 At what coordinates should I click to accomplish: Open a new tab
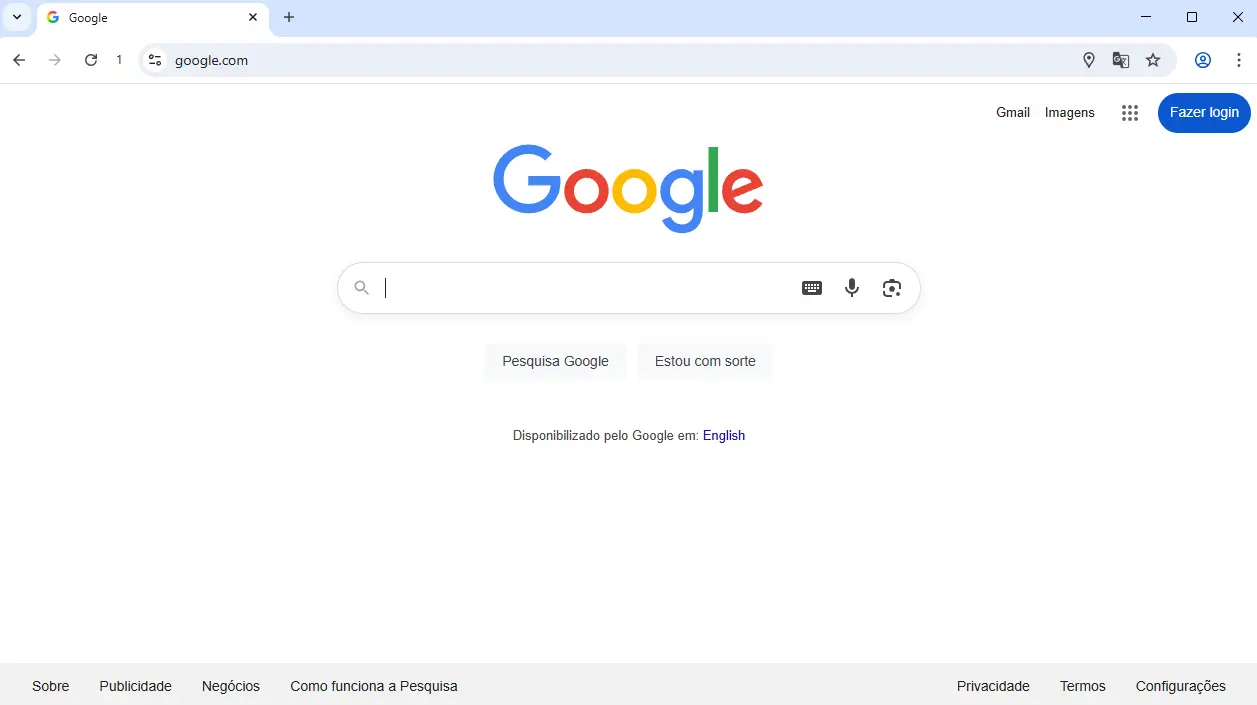click(x=289, y=17)
